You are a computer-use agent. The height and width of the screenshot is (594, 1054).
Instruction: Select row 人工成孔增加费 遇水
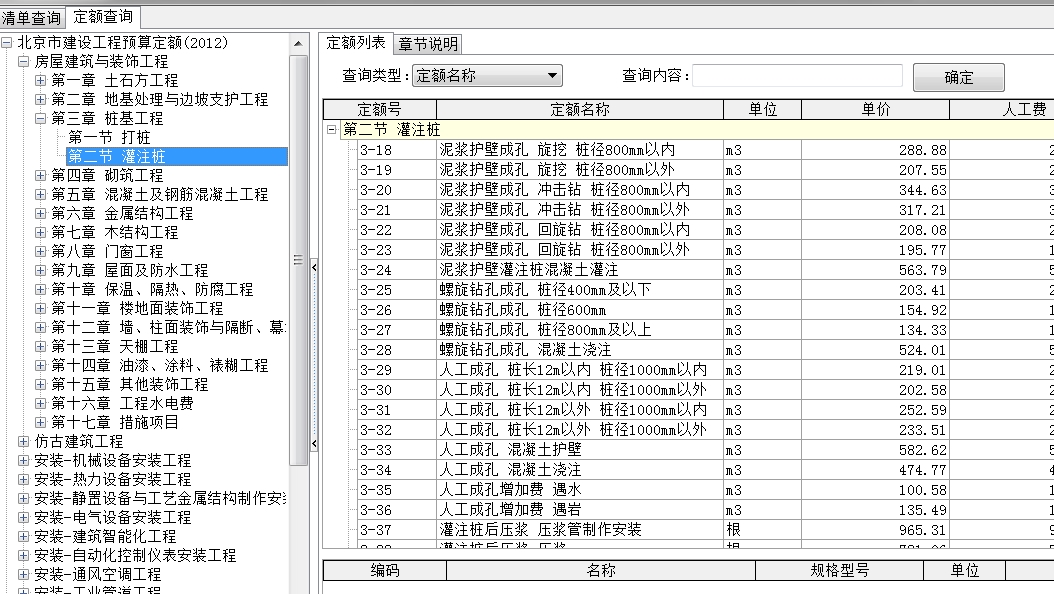point(705,490)
